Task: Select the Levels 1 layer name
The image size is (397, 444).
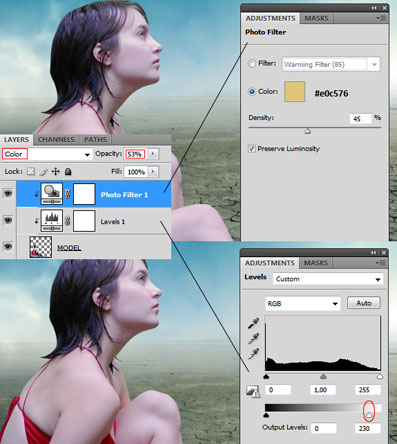Action: [x=113, y=222]
